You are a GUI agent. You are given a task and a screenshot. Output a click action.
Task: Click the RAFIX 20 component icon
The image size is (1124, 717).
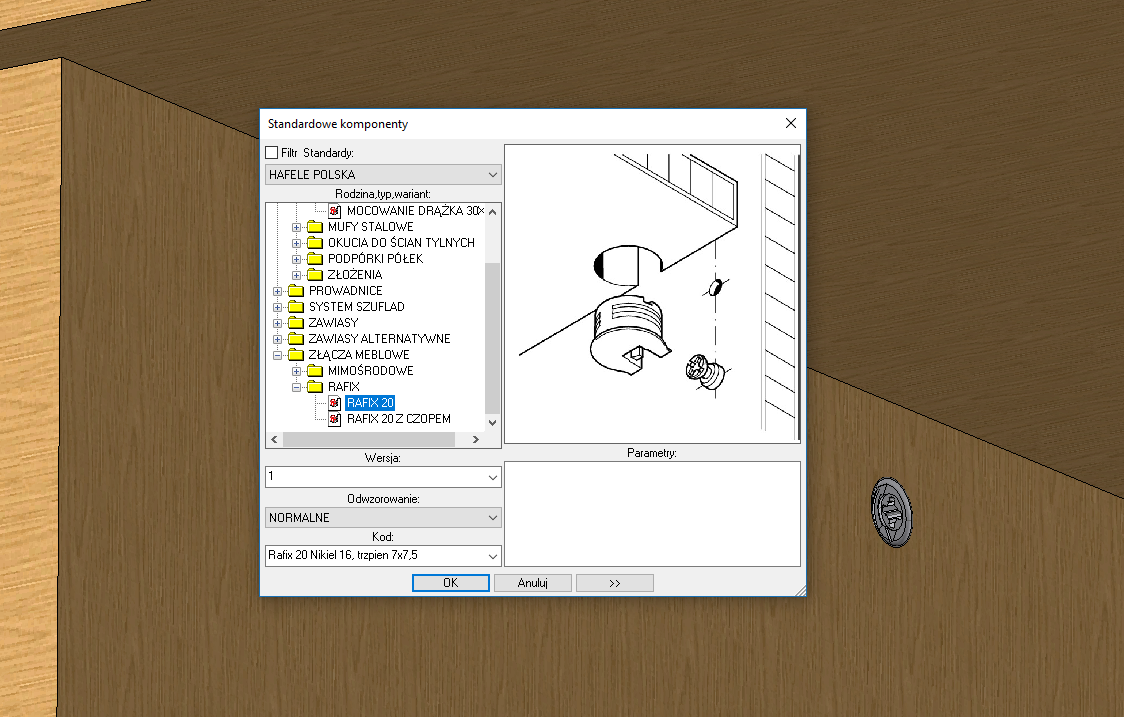coord(335,403)
